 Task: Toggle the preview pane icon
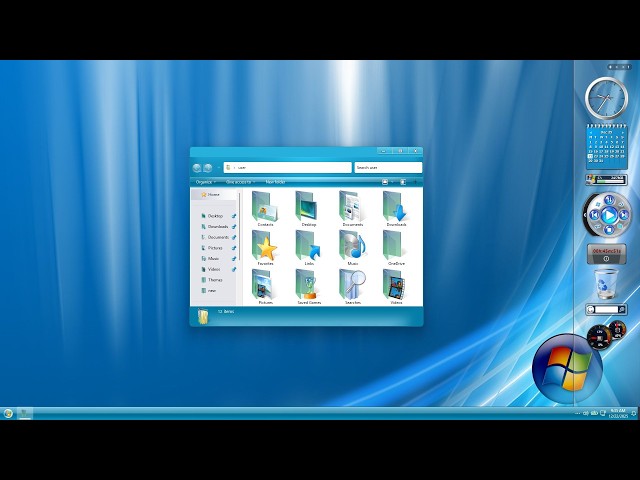(x=403, y=182)
